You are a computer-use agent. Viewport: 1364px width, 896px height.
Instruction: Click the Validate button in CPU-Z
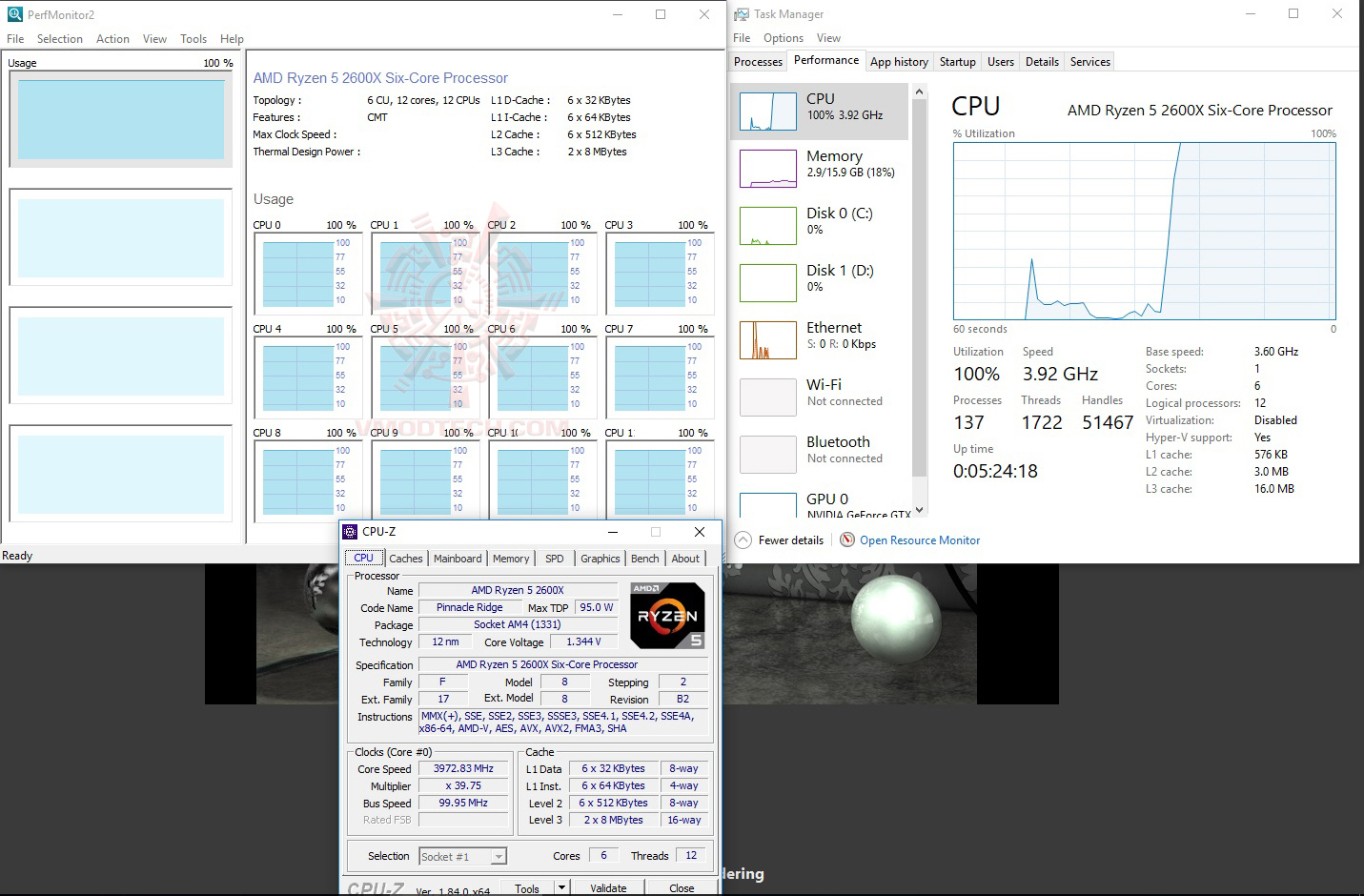pos(608,888)
